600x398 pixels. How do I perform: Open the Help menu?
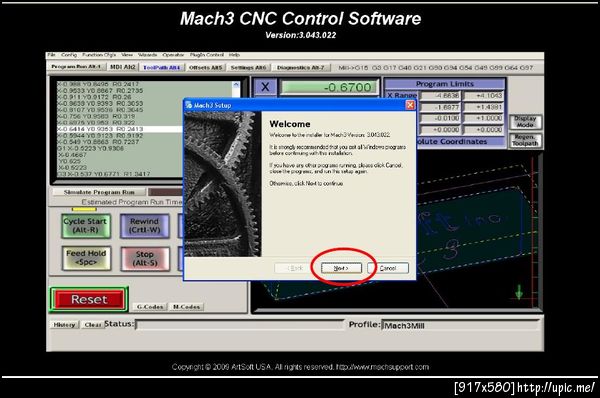point(234,55)
